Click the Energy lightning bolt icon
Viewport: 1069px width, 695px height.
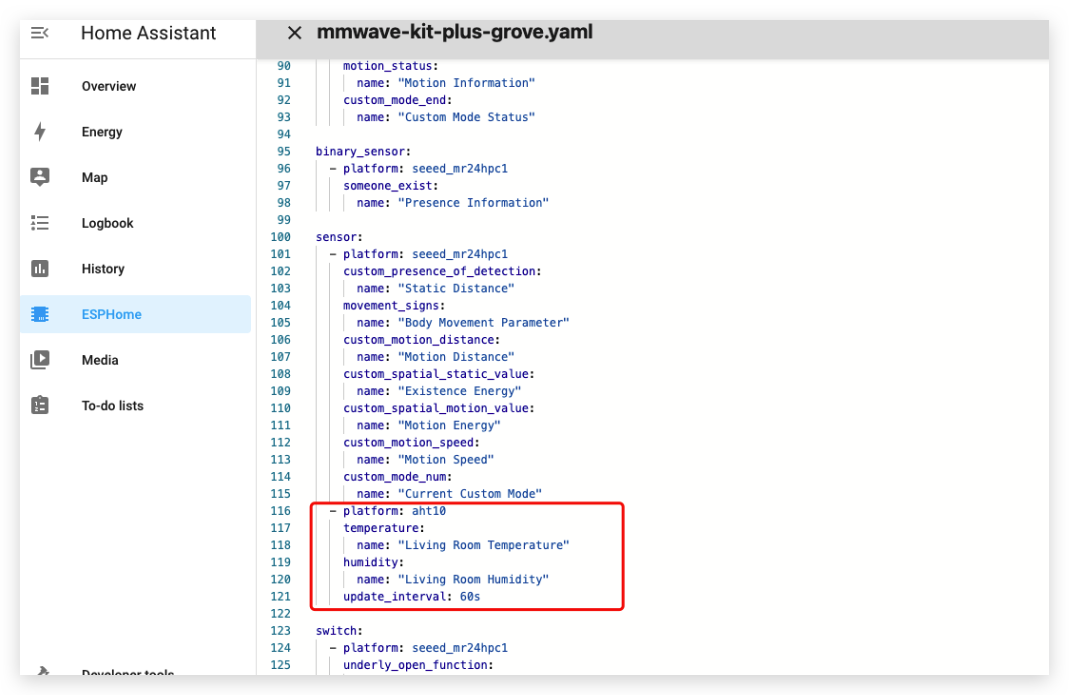point(40,132)
